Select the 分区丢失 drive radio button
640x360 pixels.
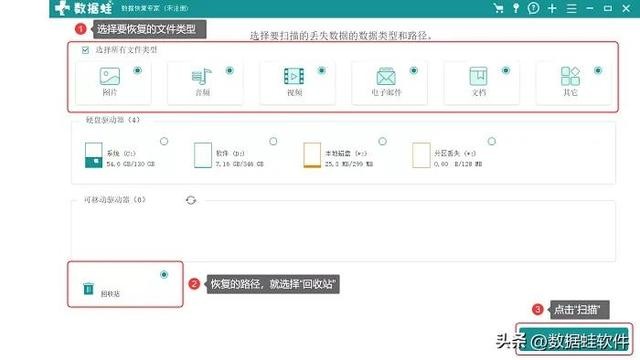coord(492,141)
